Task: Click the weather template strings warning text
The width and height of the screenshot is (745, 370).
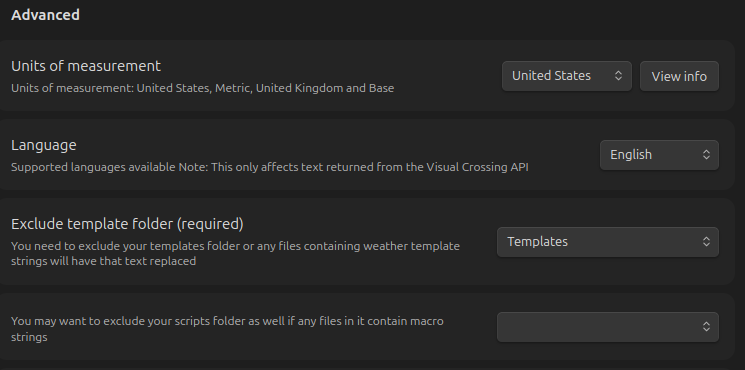Action: click(235, 254)
